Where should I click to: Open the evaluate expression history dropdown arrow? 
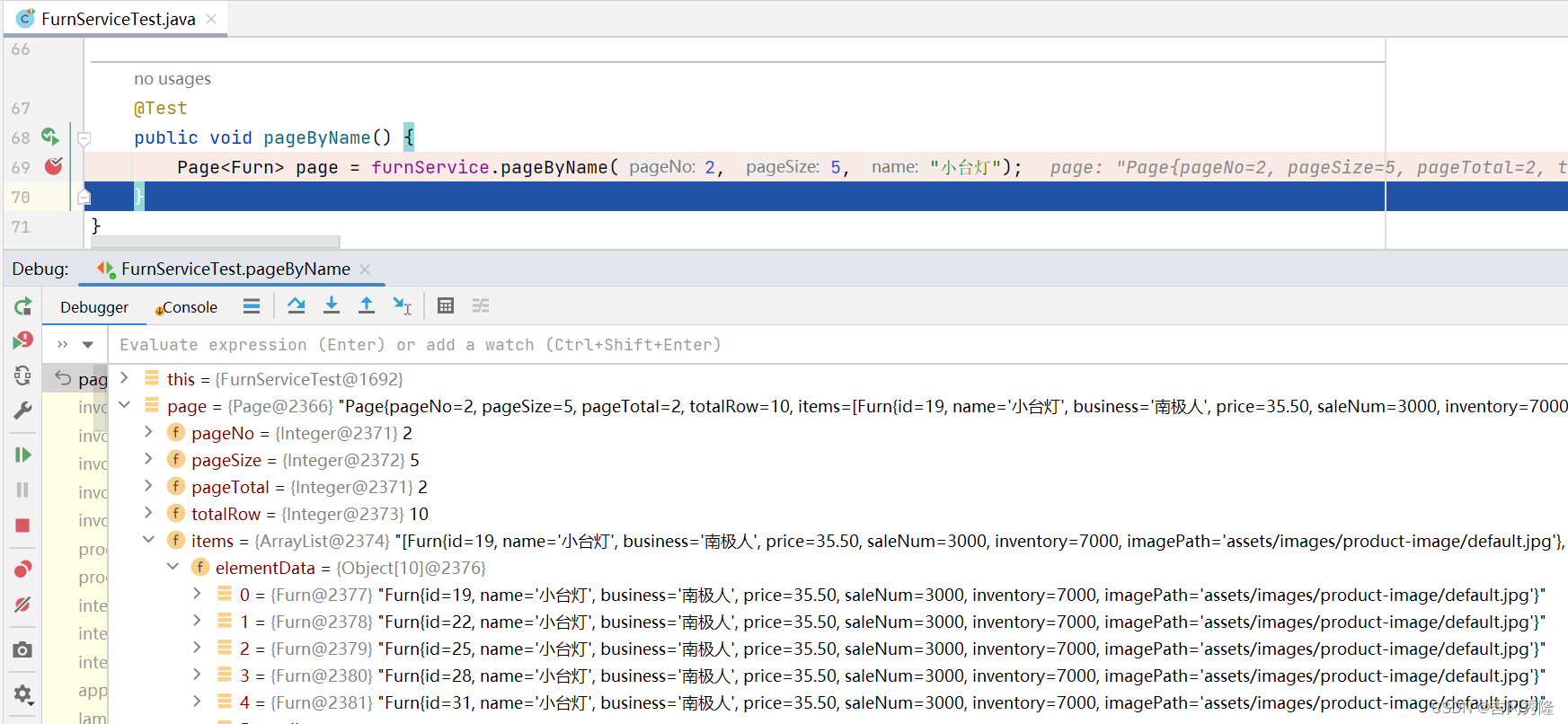pos(88,345)
